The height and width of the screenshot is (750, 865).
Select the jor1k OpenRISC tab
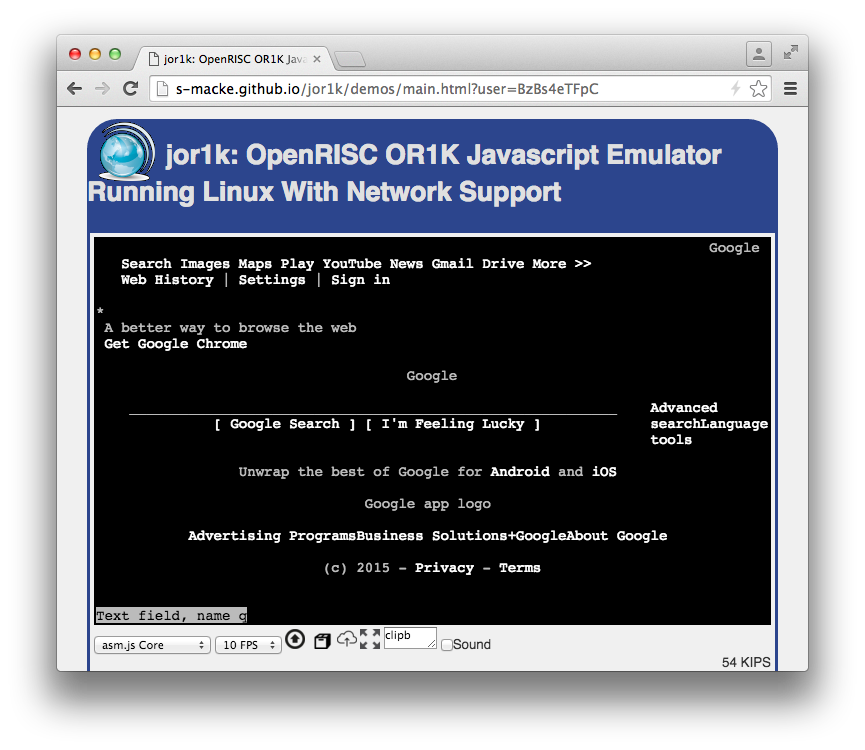point(233,59)
